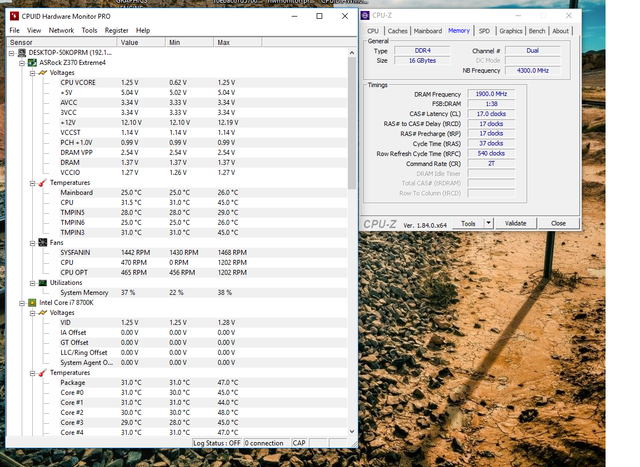Viewport: 640px width, 467px height.
Task: Click the Intel Core Temperatures thermometer icon
Action: 42,373
